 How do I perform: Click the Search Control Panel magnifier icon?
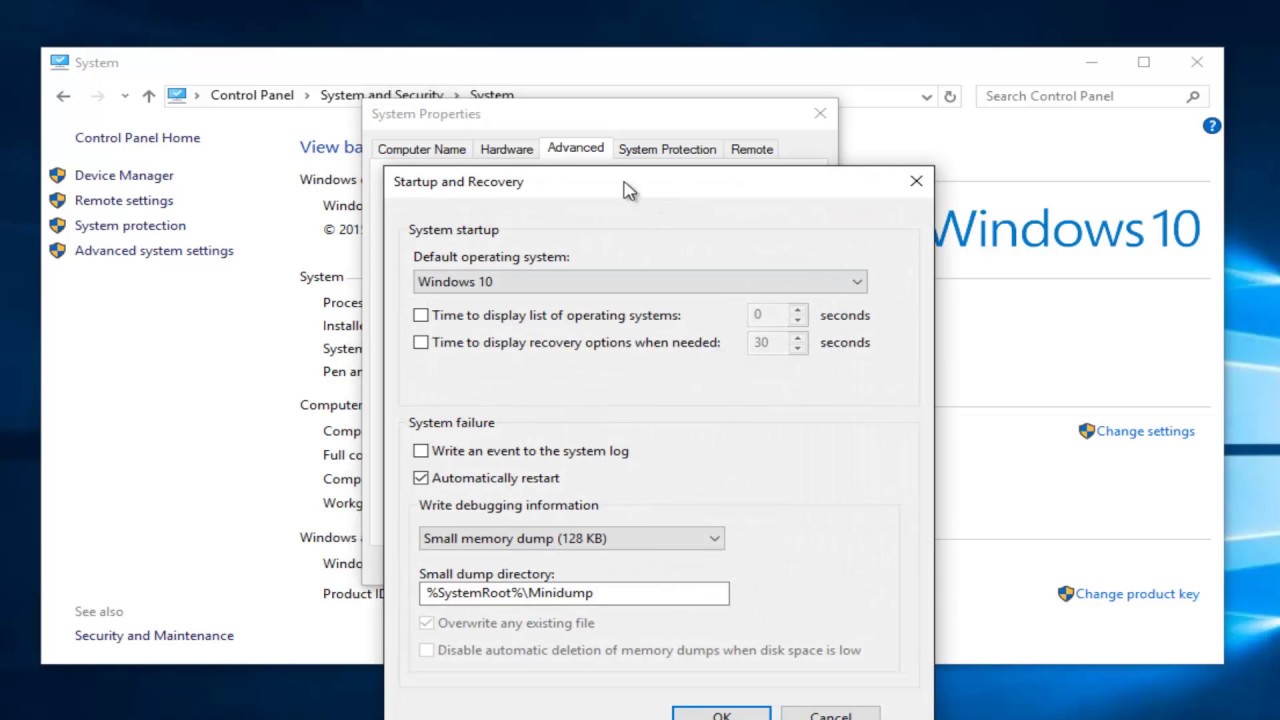[1193, 96]
